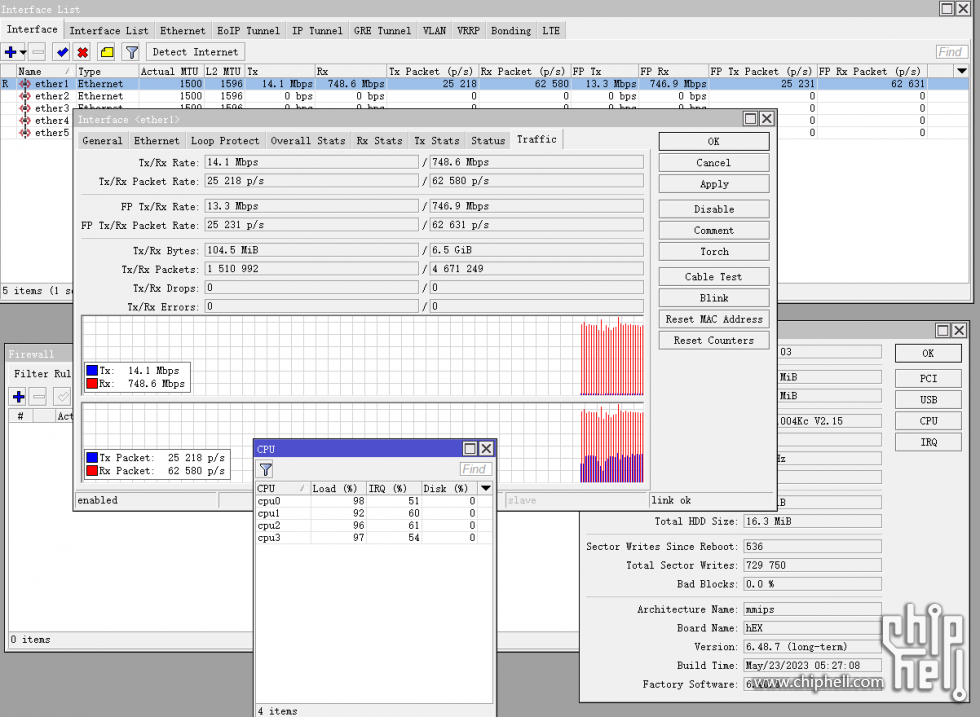980x717 pixels.
Task: Open the GRE Tunnel tab
Action: click(382, 31)
